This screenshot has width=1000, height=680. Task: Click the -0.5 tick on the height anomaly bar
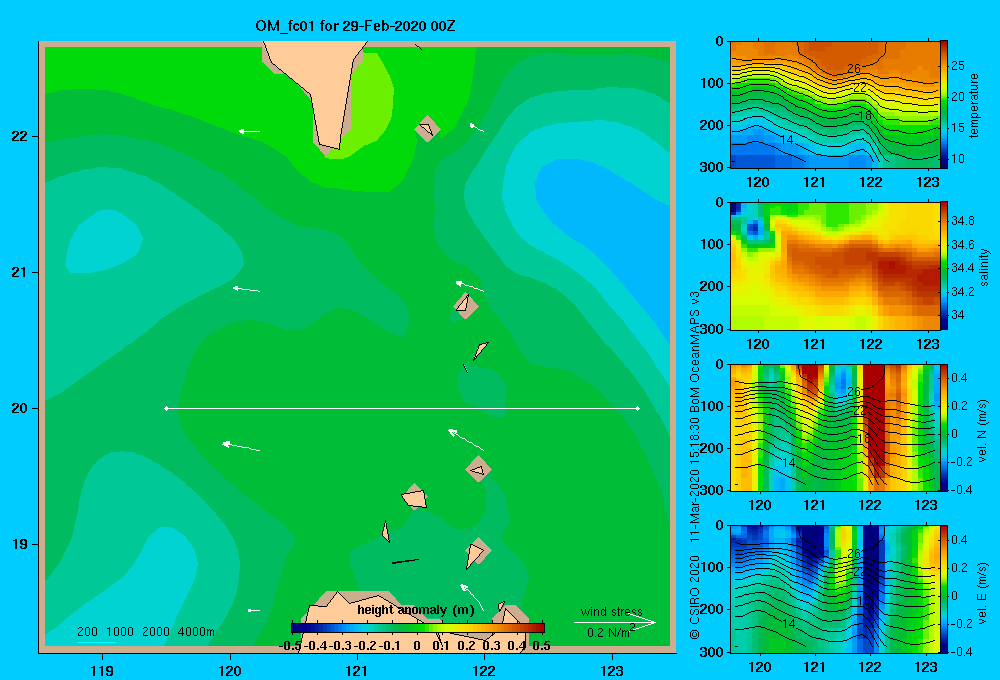pos(291,646)
